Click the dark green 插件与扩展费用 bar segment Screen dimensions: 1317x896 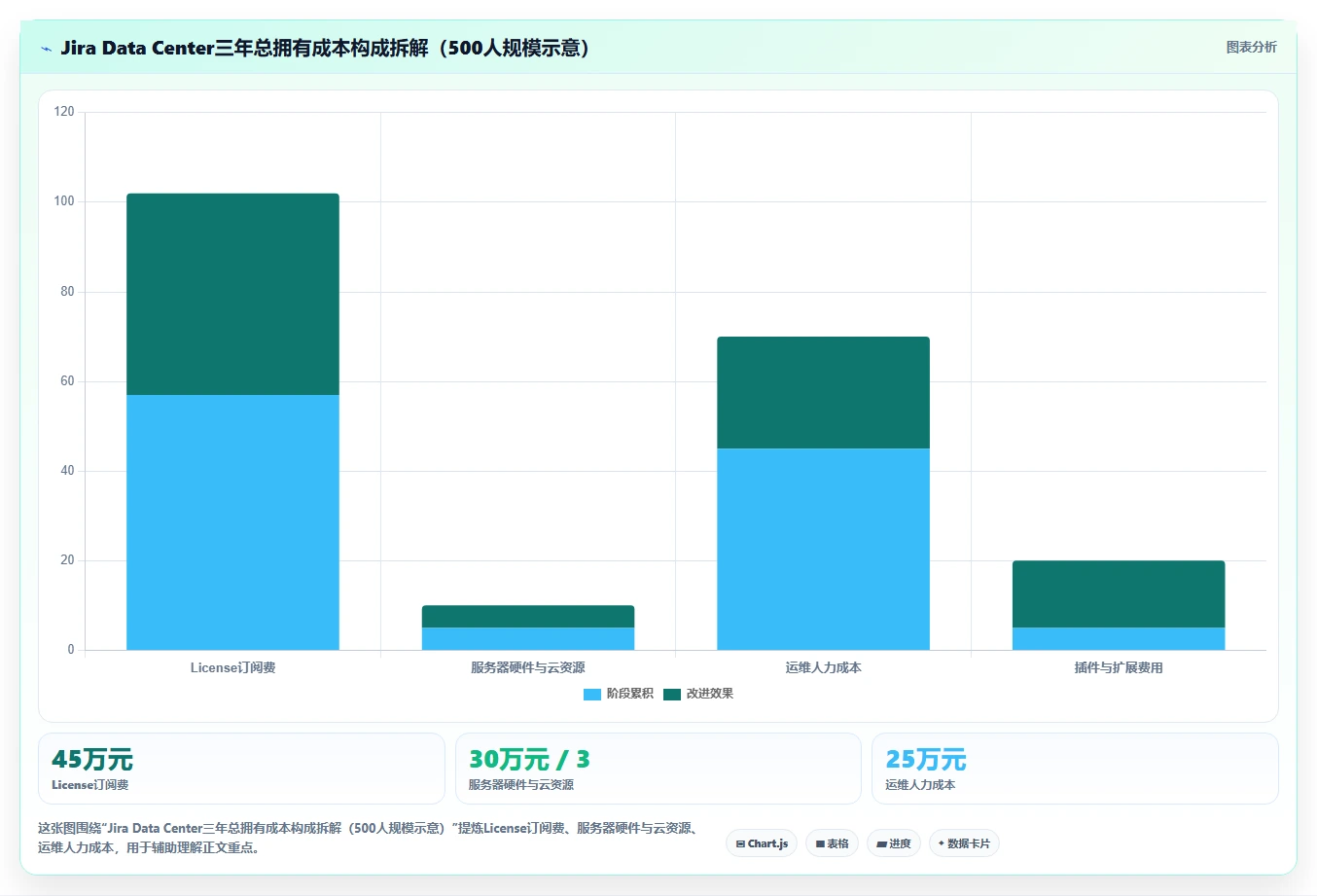point(1119,593)
